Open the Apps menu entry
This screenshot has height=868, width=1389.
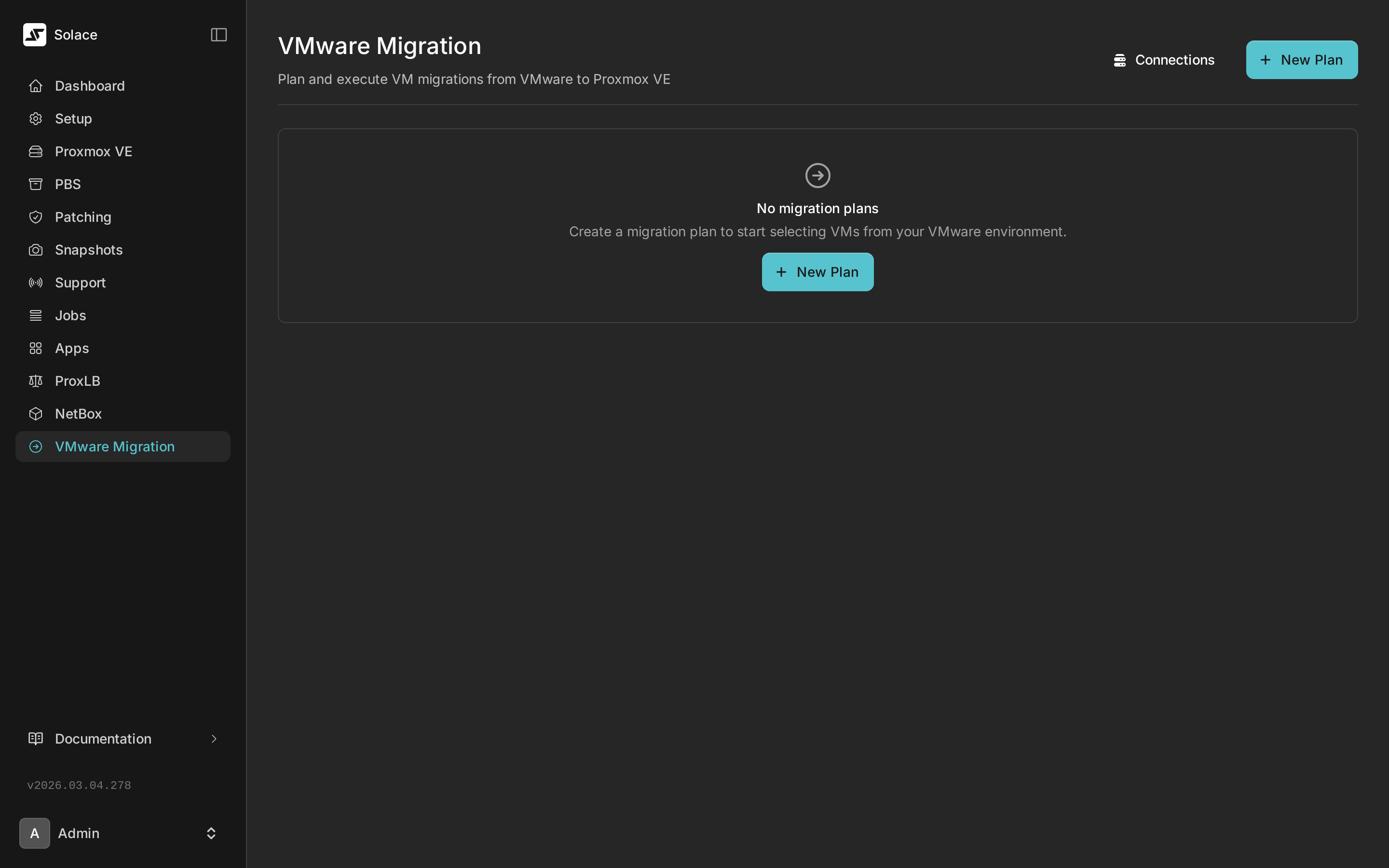pos(71,348)
